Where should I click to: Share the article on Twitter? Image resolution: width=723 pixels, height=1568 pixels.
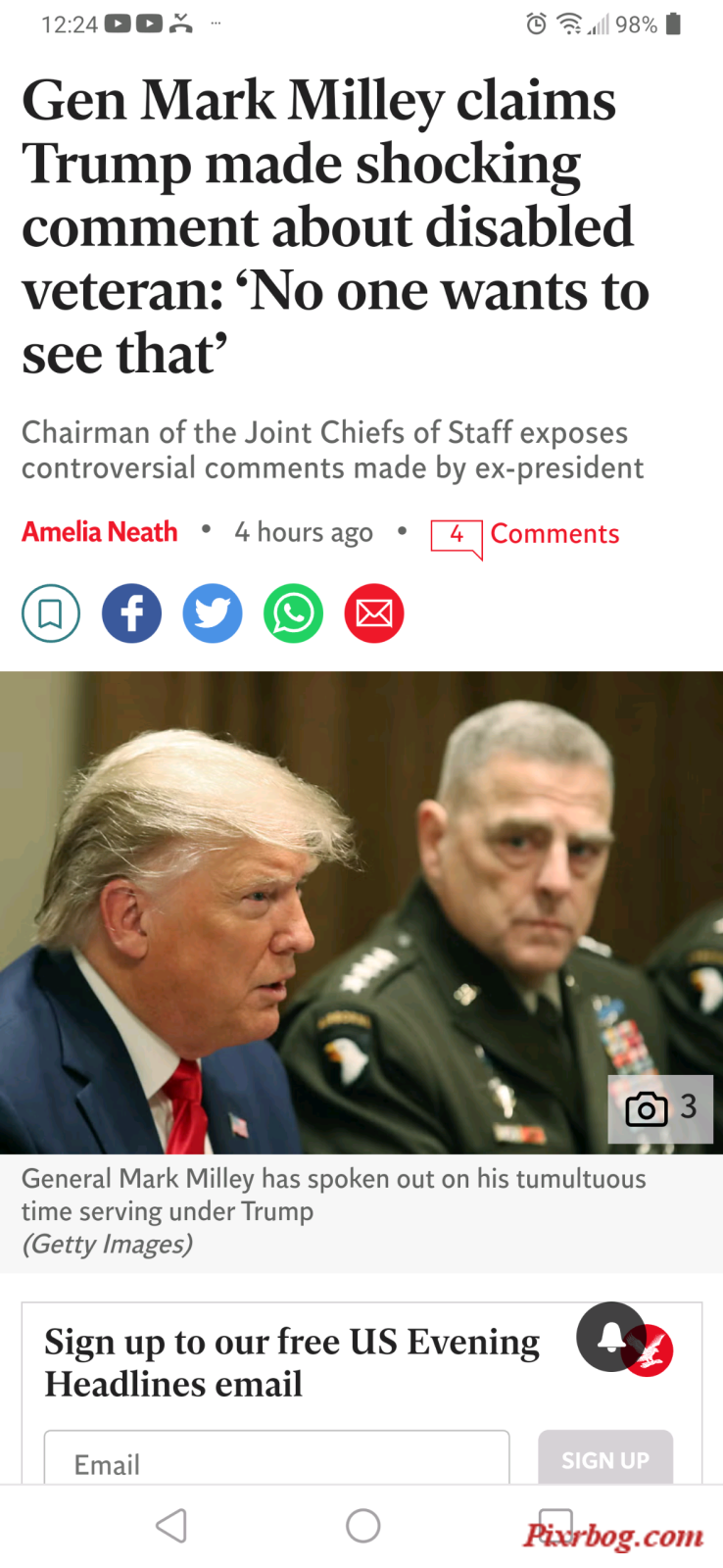click(213, 613)
